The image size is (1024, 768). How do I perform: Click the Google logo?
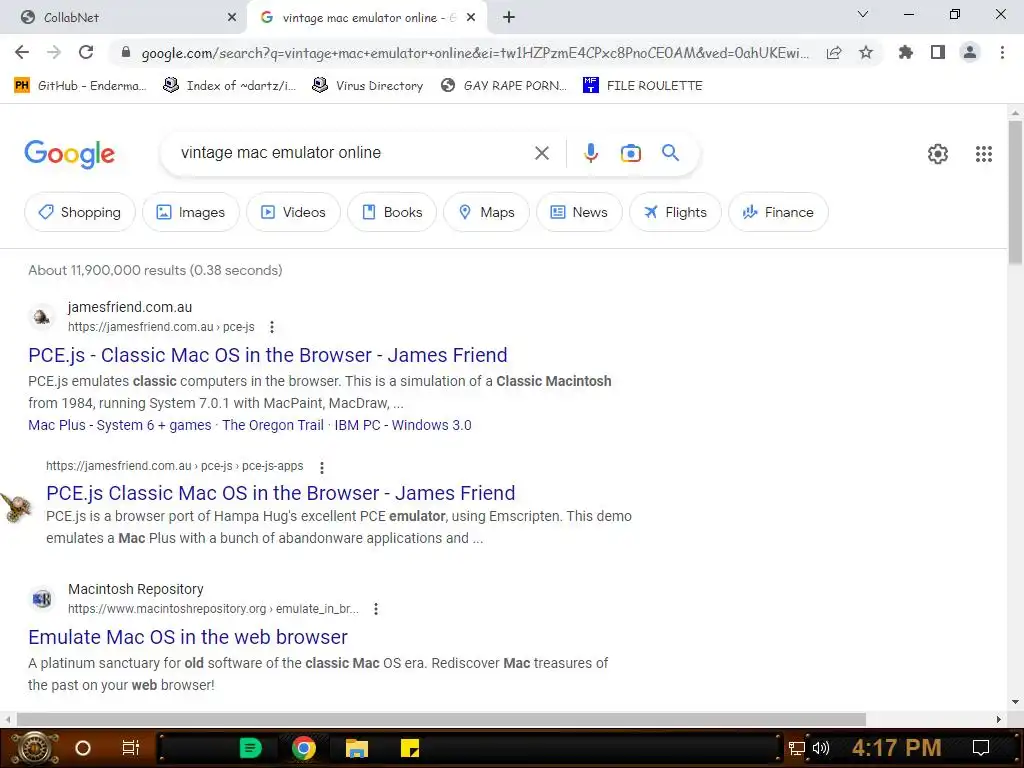coord(69,154)
